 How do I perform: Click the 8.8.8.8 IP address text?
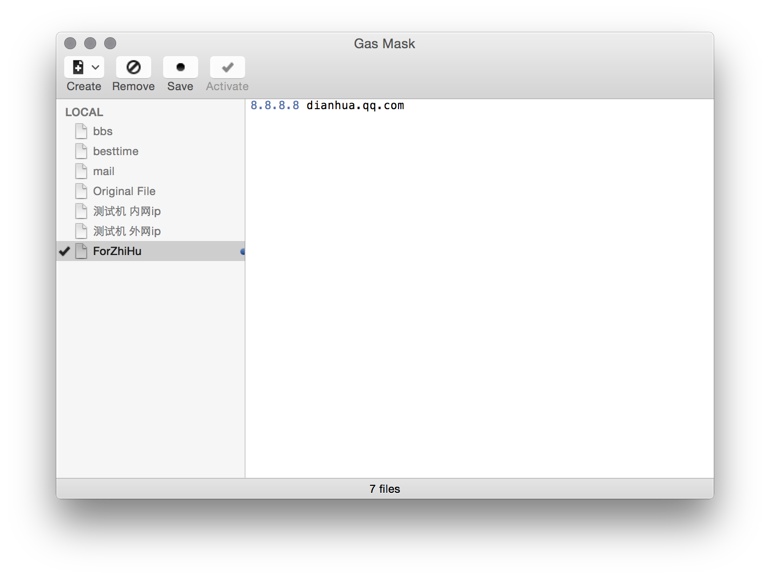pos(275,105)
